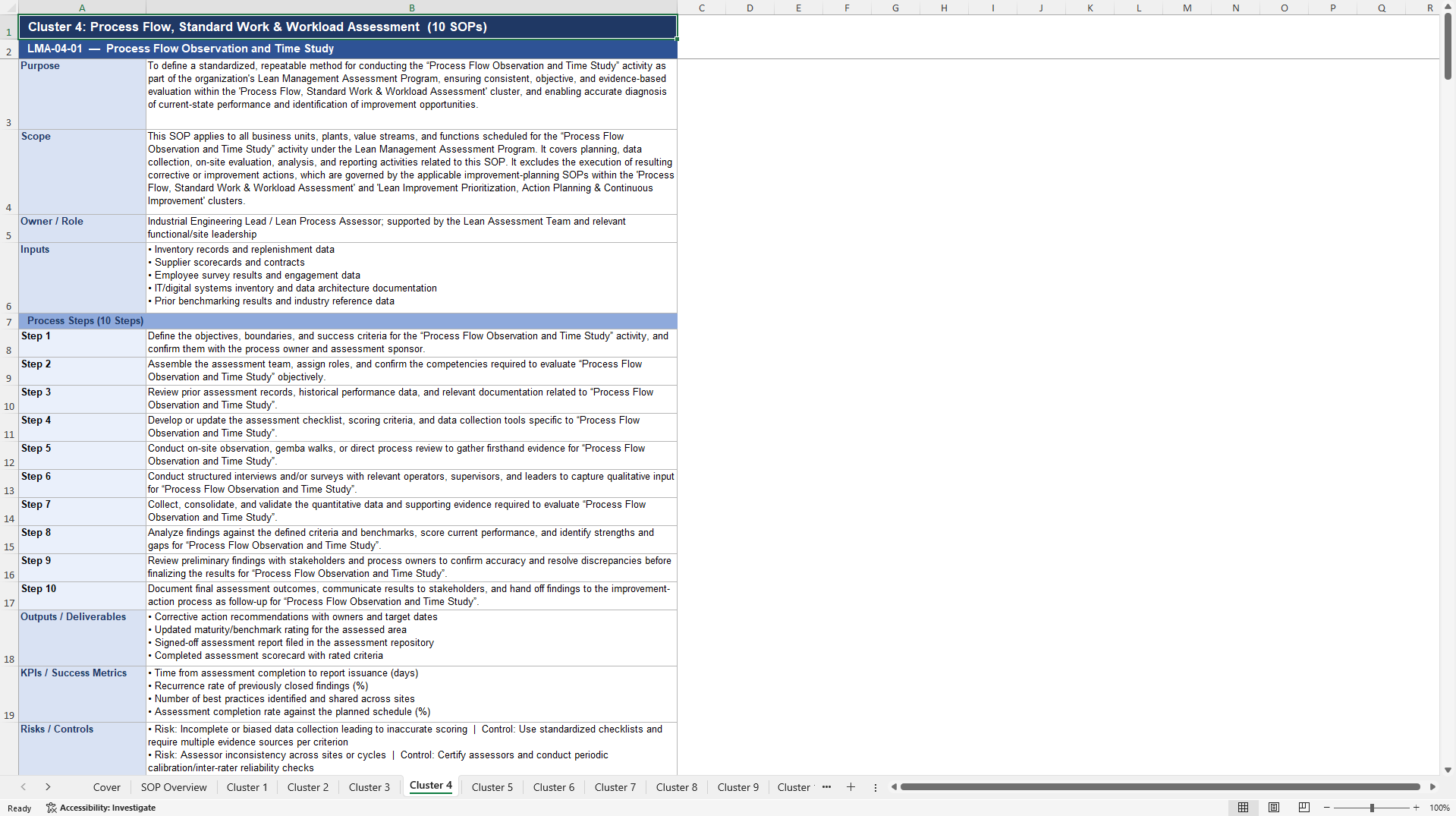Switch to Cluster 5 sheet
This screenshot has height=816, width=1456.
tap(492, 787)
